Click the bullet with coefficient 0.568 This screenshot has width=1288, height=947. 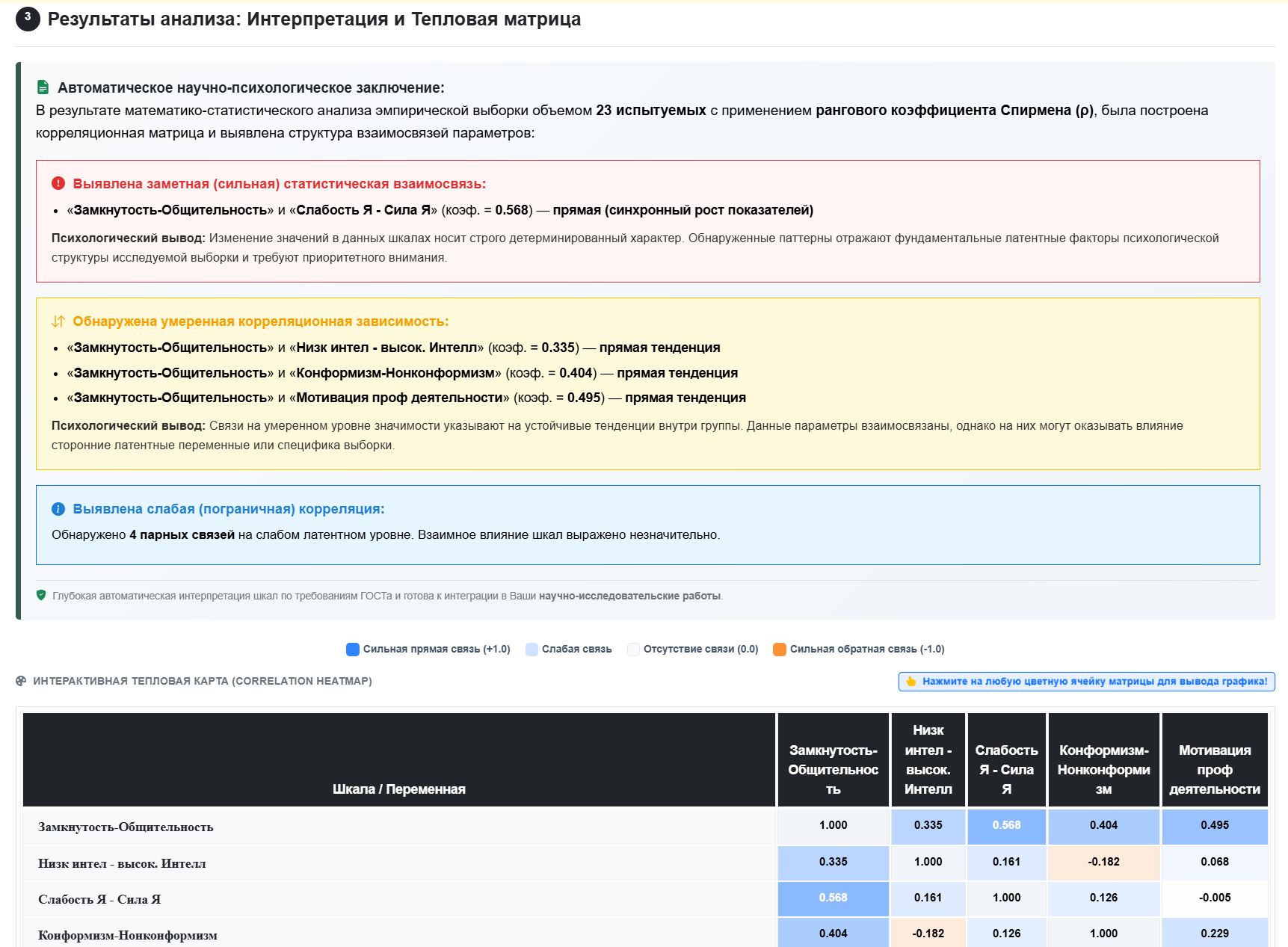[x=440, y=210]
